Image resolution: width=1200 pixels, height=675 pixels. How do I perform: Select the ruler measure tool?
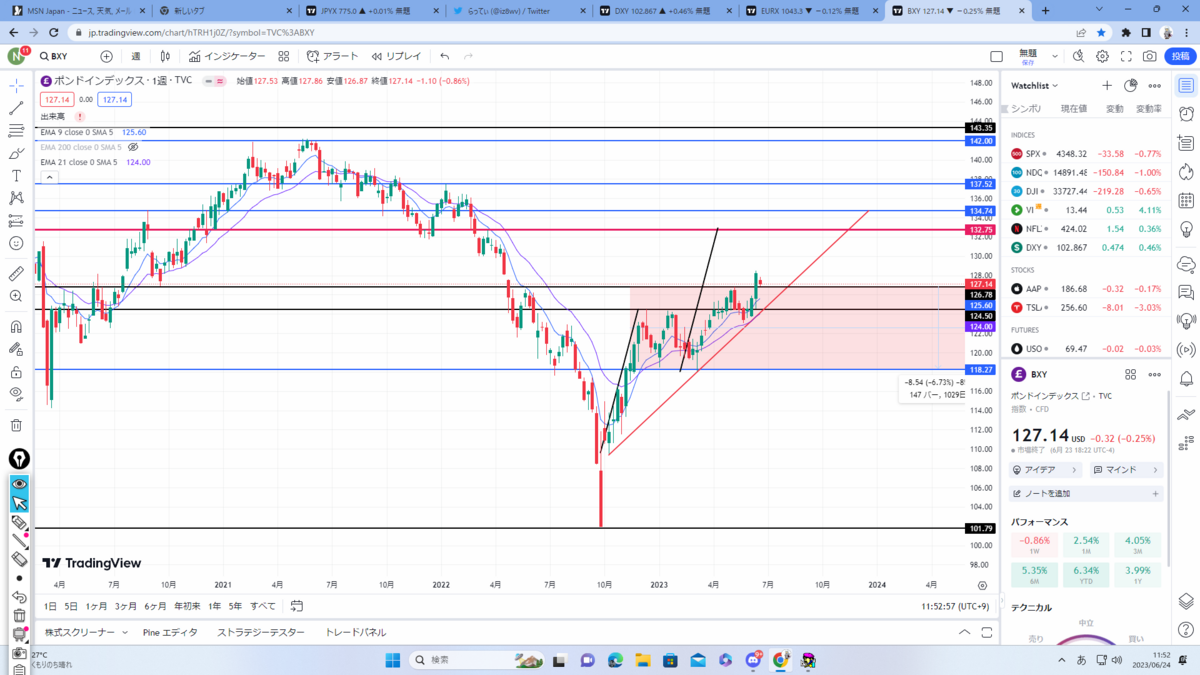click(17, 273)
